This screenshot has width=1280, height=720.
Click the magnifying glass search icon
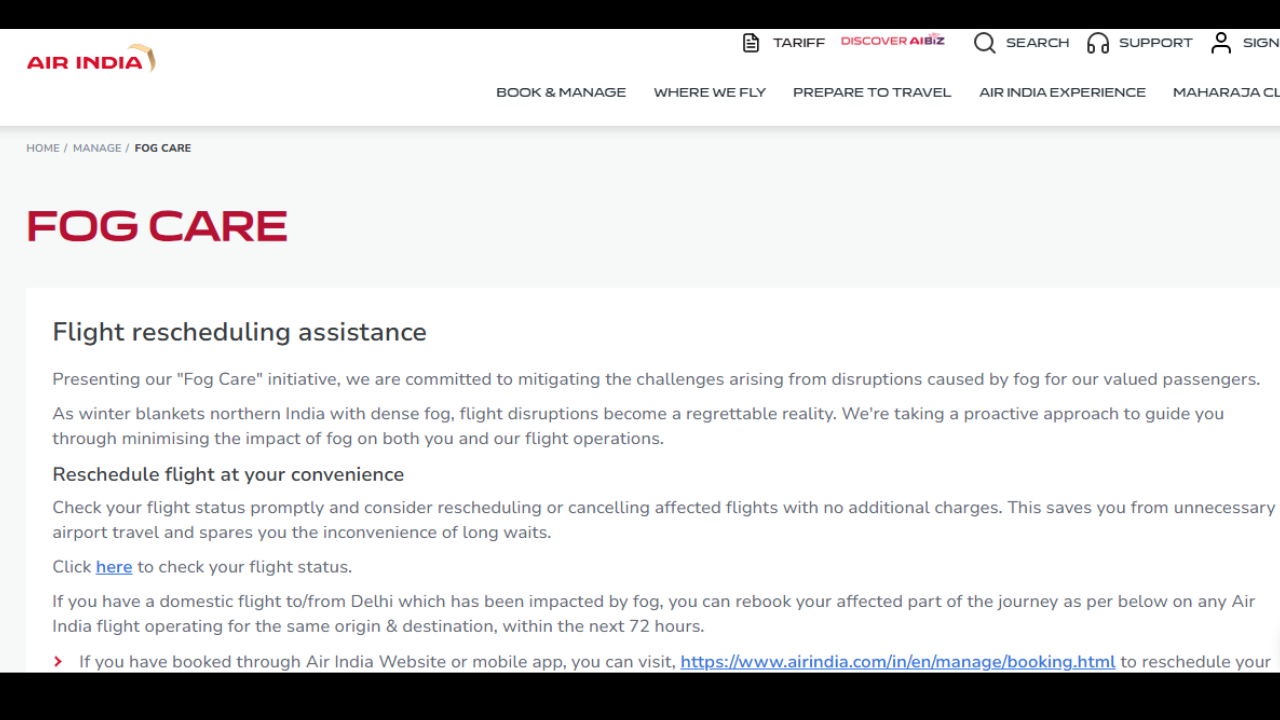tap(984, 43)
